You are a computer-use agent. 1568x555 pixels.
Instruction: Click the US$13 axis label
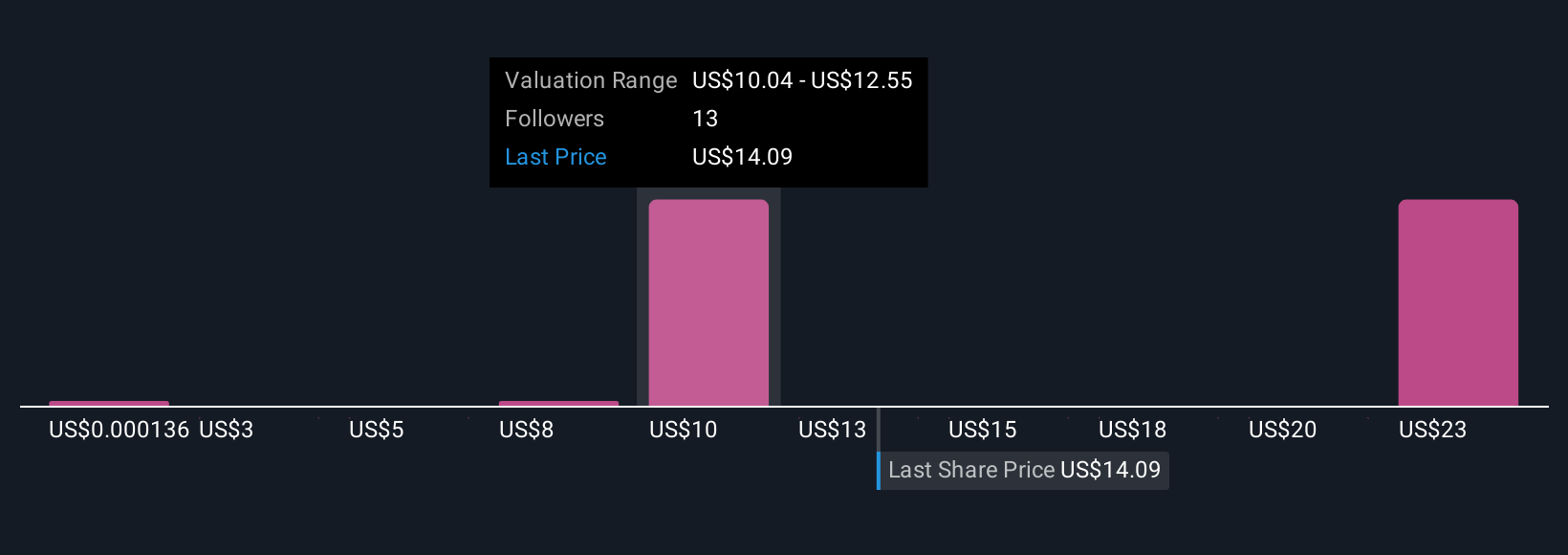click(x=833, y=430)
